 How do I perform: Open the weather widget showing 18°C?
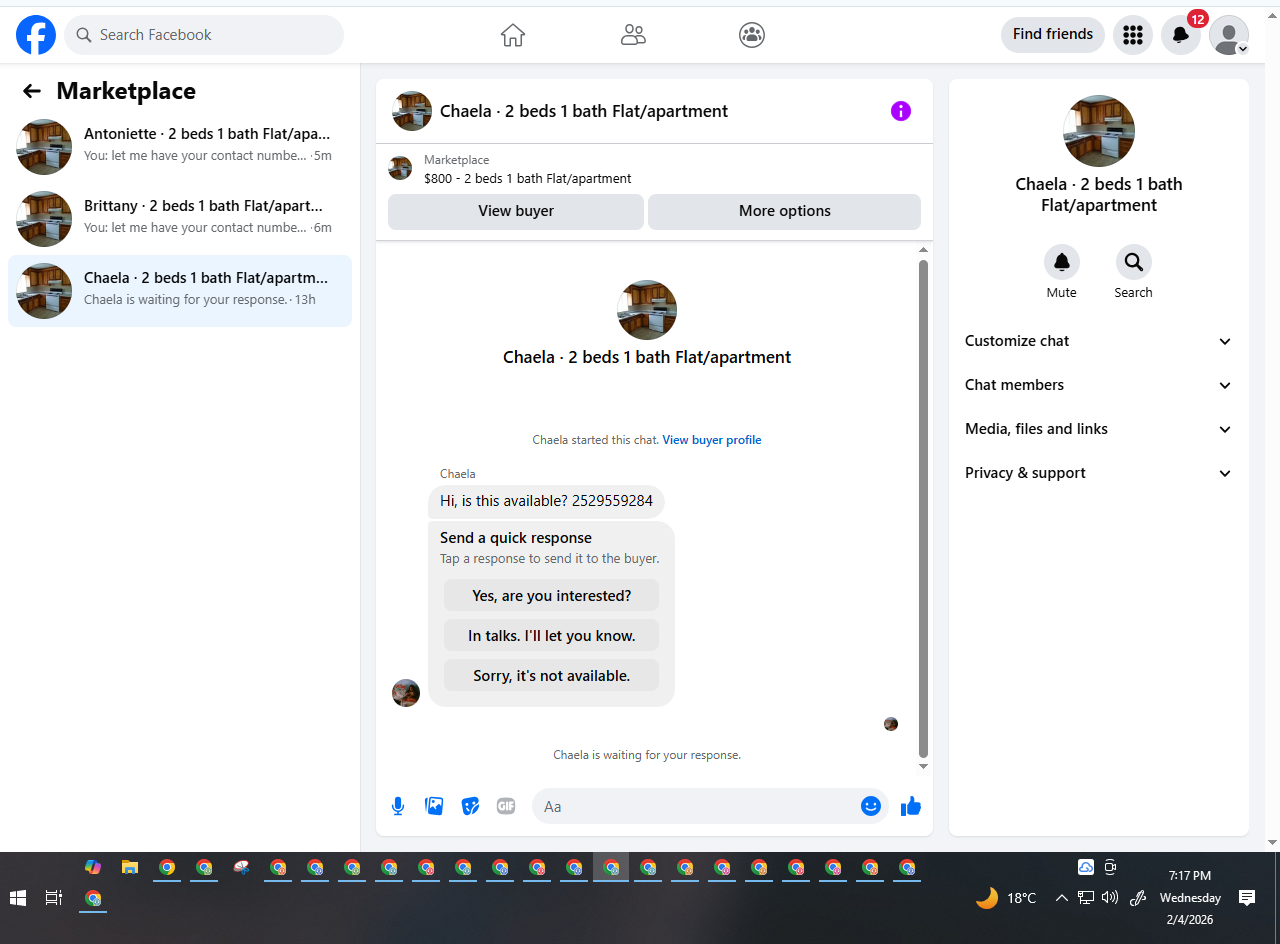pos(1006,898)
